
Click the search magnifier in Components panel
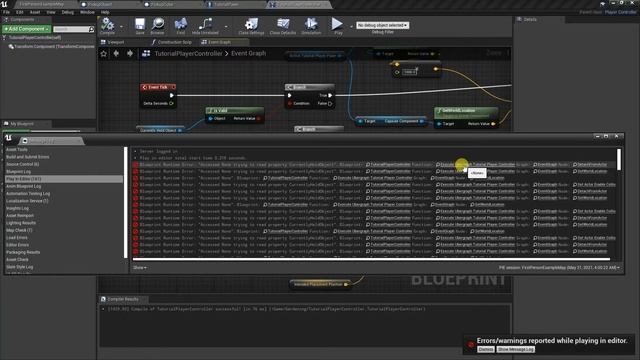click(x=91, y=29)
